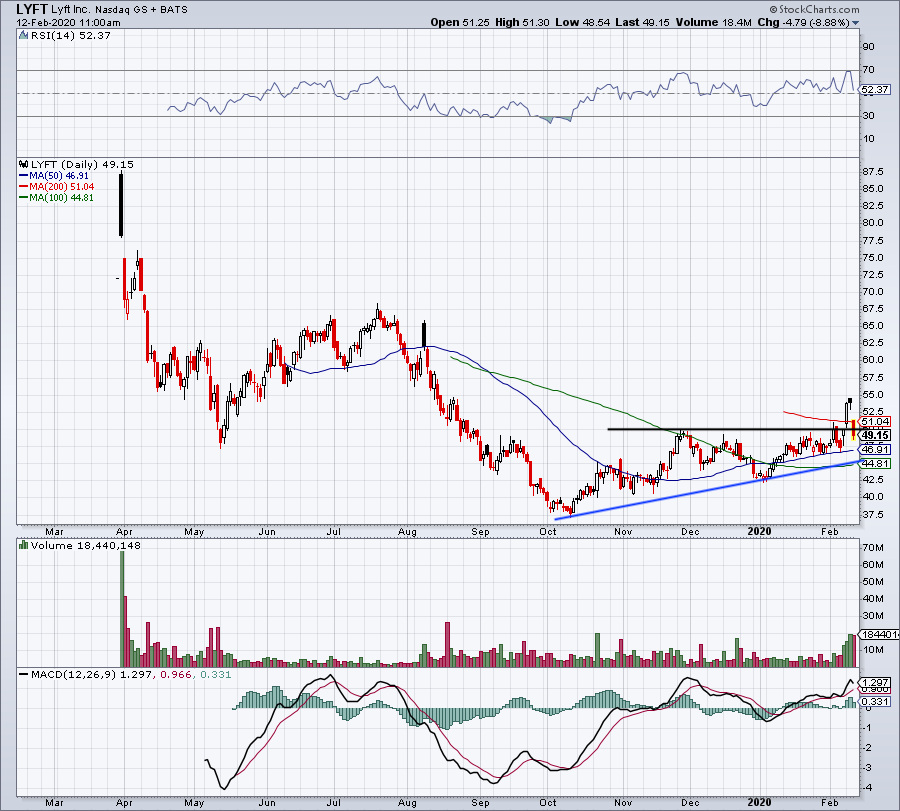The height and width of the screenshot is (811, 900).
Task: Click the LYFT candlestick legend icon
Action: click(23, 164)
